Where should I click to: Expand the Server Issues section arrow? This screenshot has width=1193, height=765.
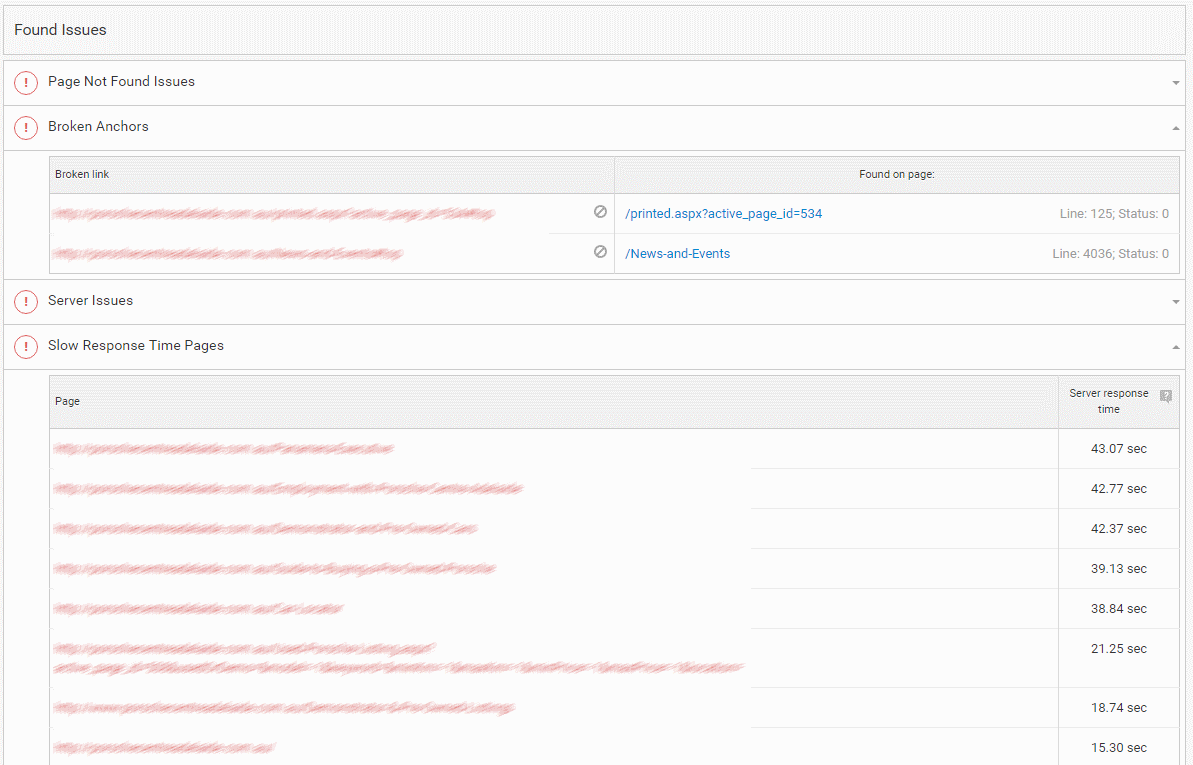click(1176, 302)
